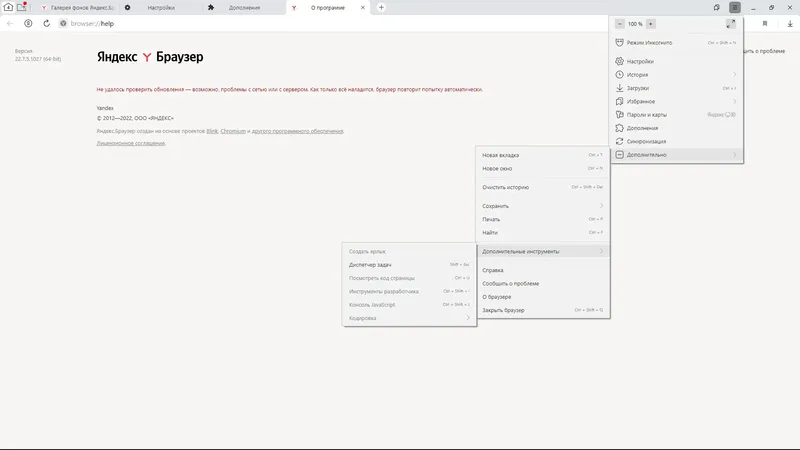
Task: Expand the Избранное submenu
Action: coord(677,101)
